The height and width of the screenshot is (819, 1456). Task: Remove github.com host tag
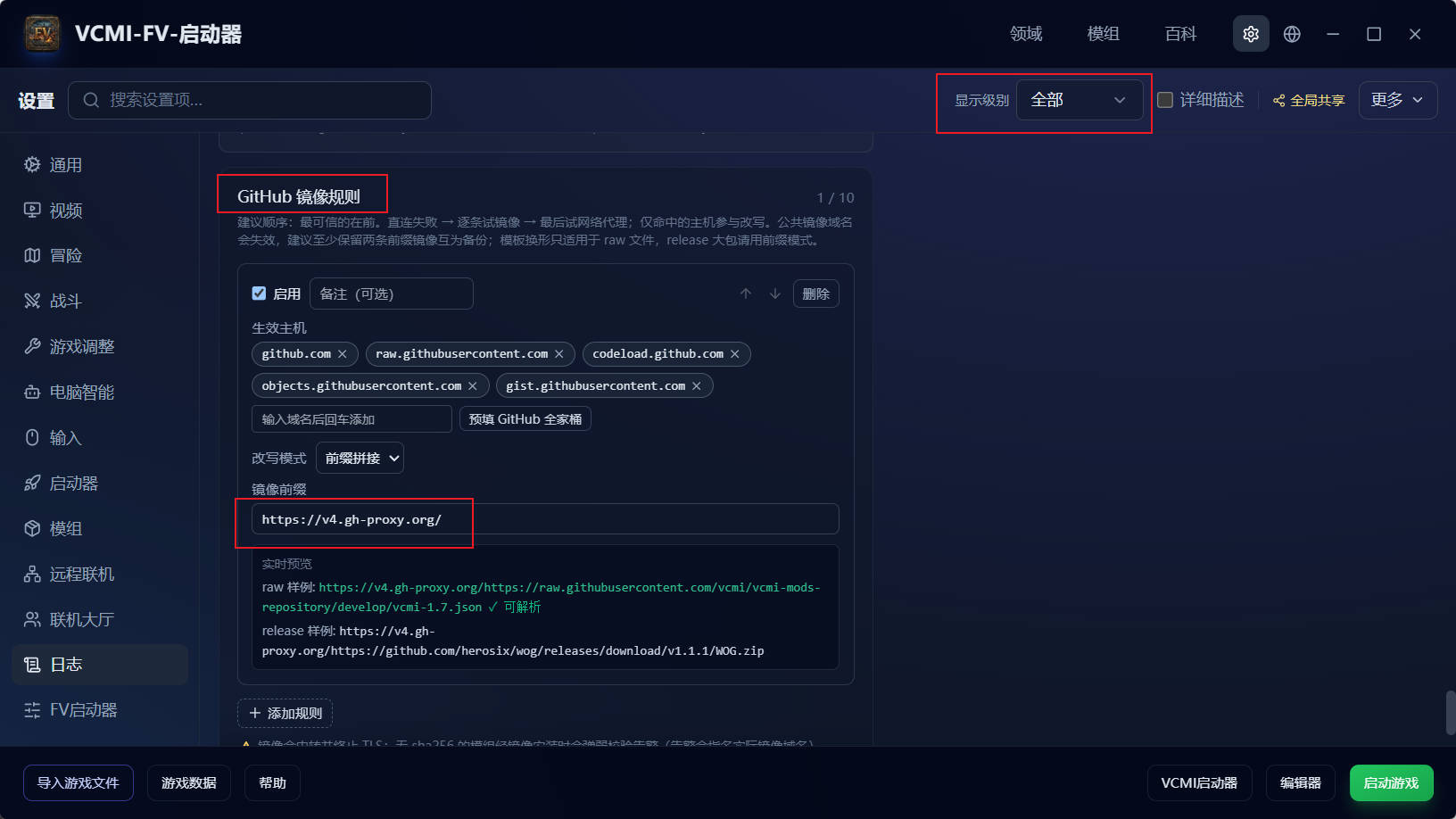[x=343, y=354]
